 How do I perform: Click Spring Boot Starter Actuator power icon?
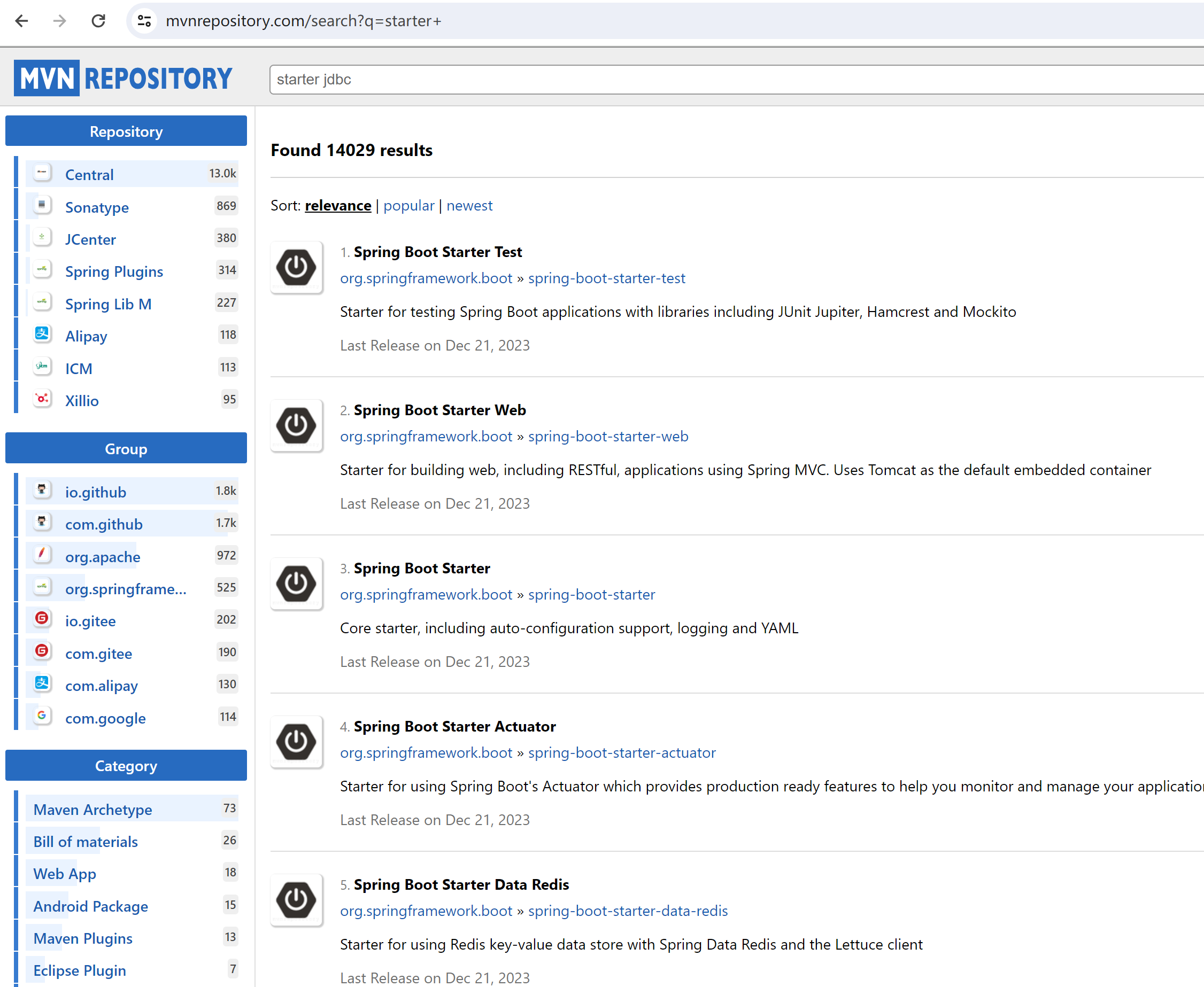pyautogui.click(x=296, y=741)
